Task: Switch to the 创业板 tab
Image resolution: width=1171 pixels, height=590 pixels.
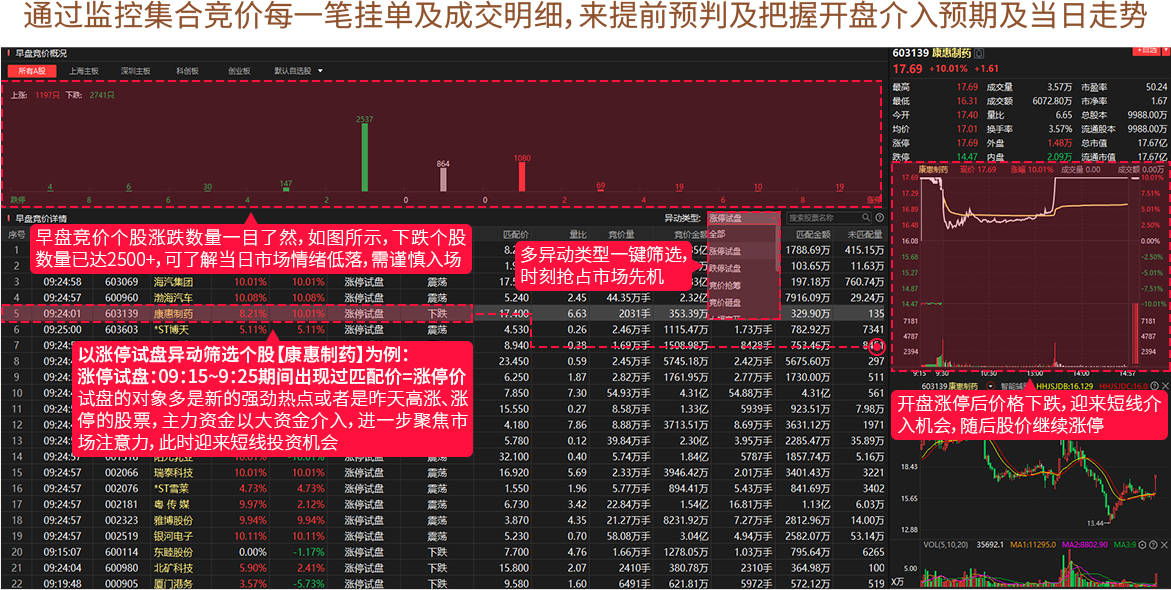Action: coord(239,70)
